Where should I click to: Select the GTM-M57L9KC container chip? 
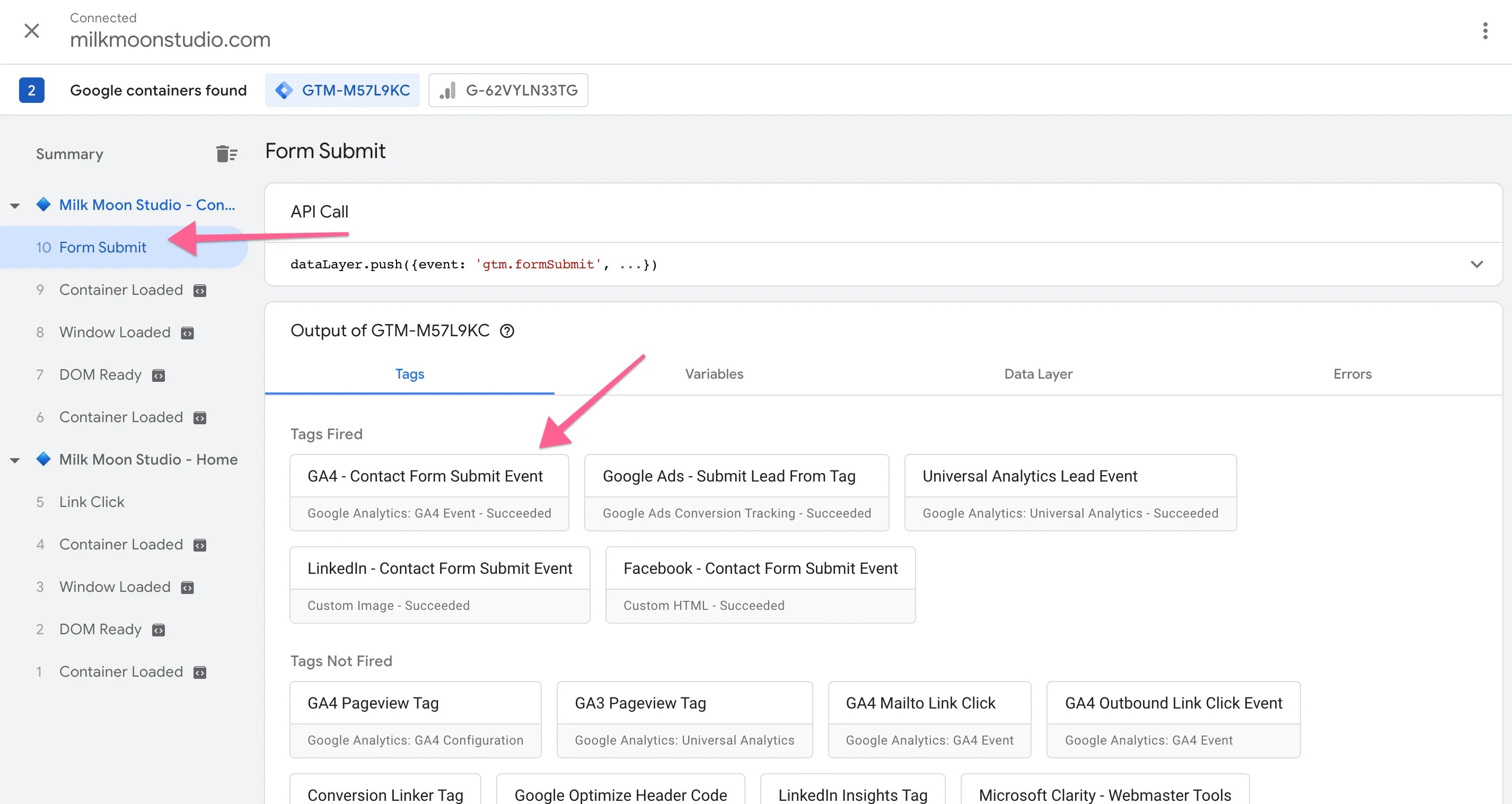(x=342, y=91)
